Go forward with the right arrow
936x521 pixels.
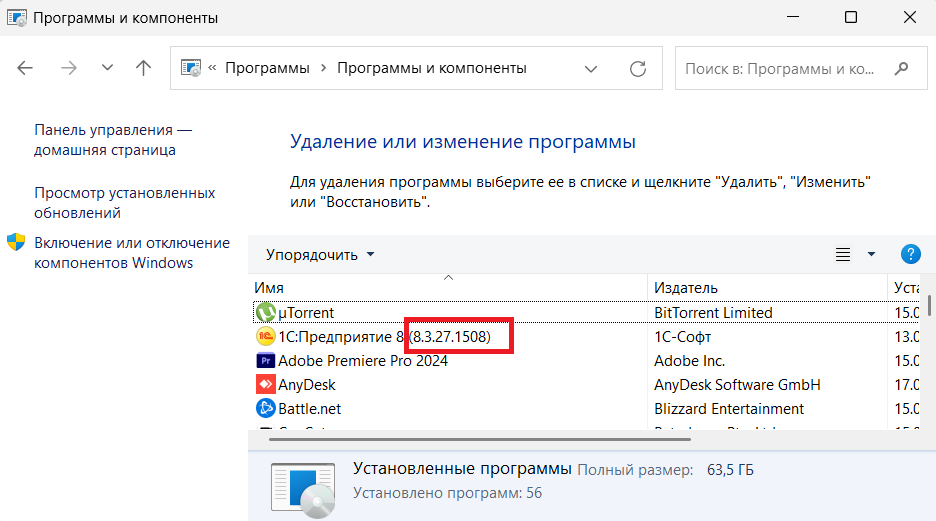[x=69, y=68]
